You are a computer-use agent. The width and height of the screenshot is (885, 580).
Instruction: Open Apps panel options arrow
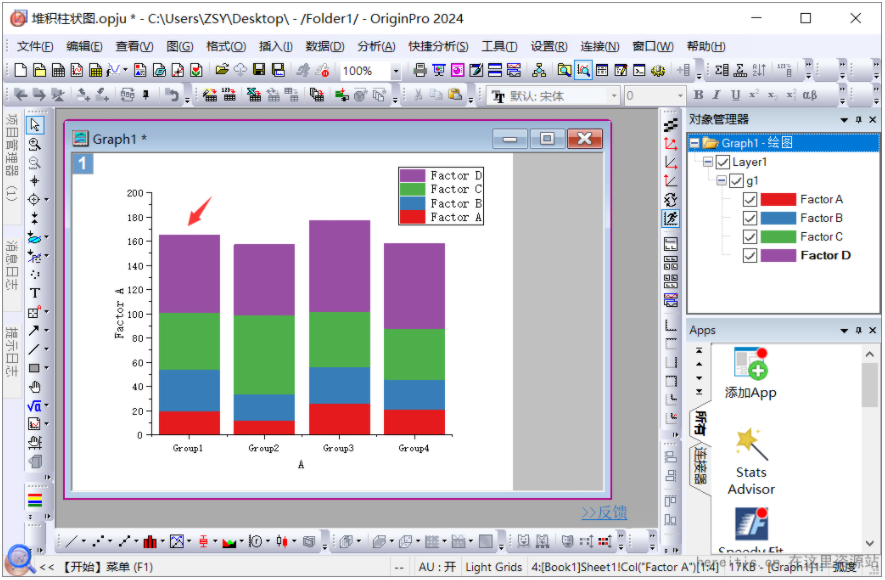[x=844, y=331]
